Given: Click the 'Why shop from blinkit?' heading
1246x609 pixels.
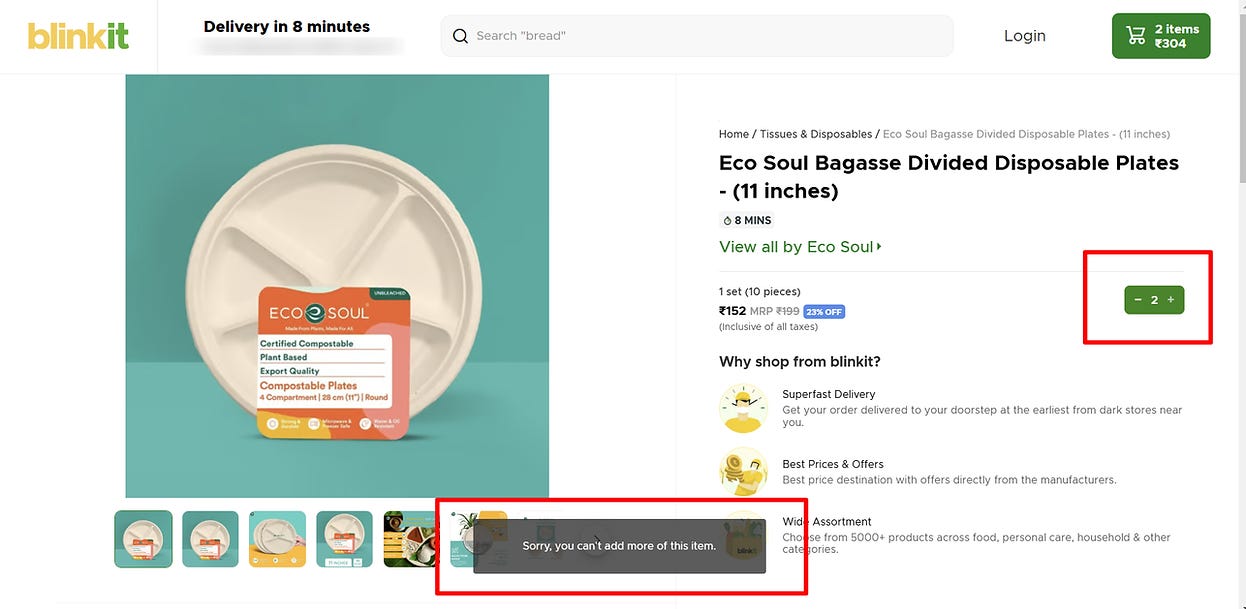Looking at the screenshot, I should (800, 362).
